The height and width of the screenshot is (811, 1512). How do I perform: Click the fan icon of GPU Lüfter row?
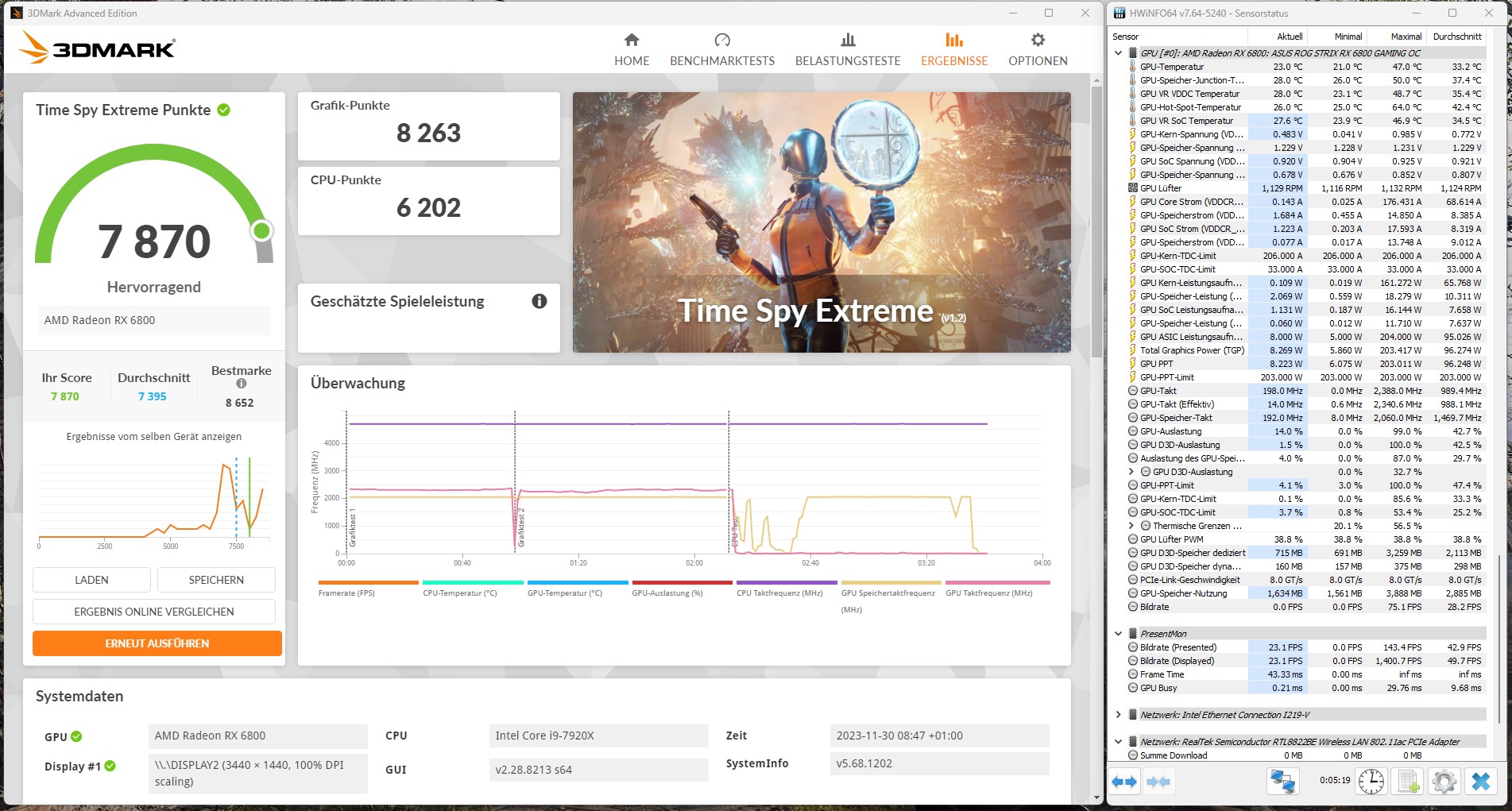click(1133, 188)
